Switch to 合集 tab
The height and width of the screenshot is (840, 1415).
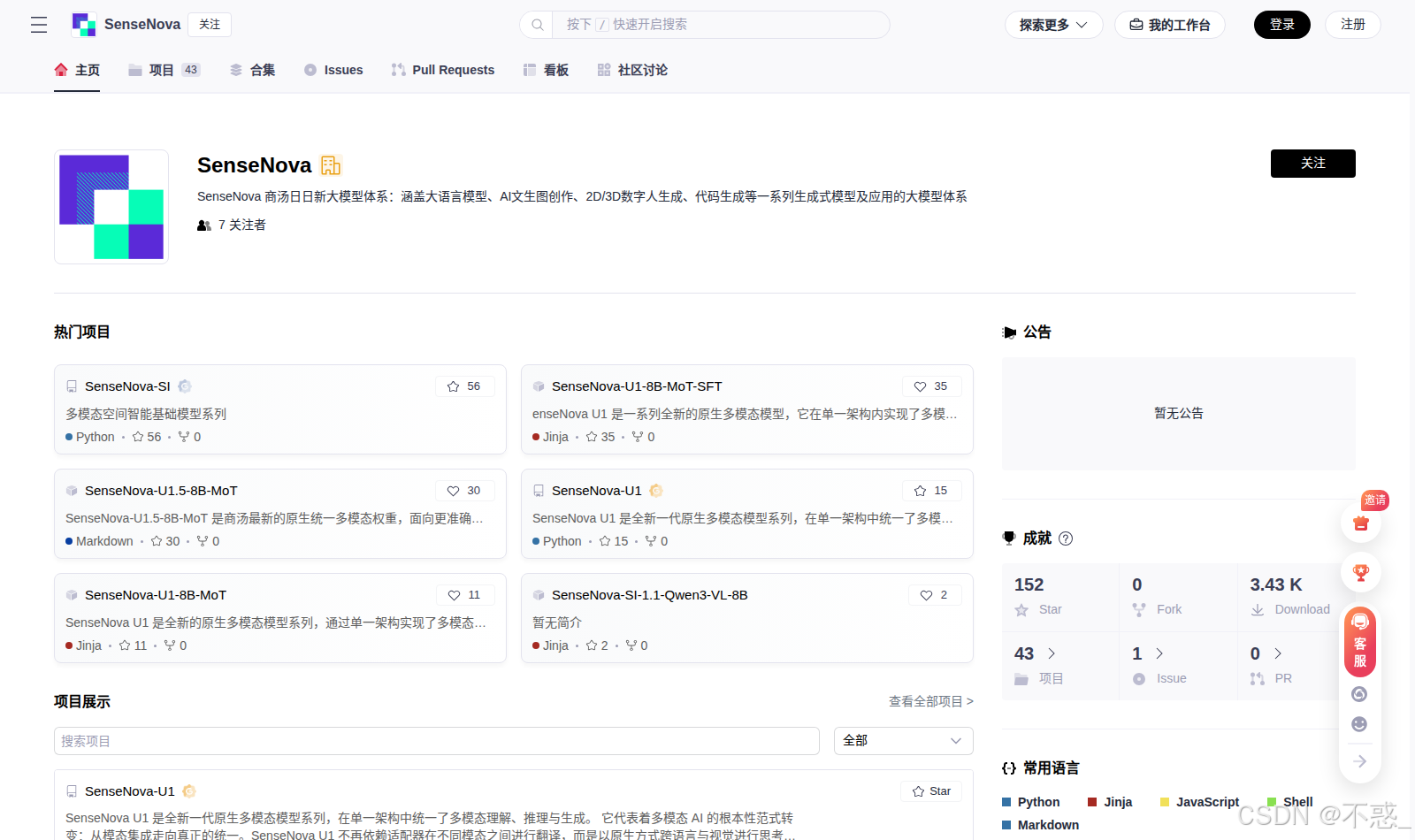pos(252,70)
